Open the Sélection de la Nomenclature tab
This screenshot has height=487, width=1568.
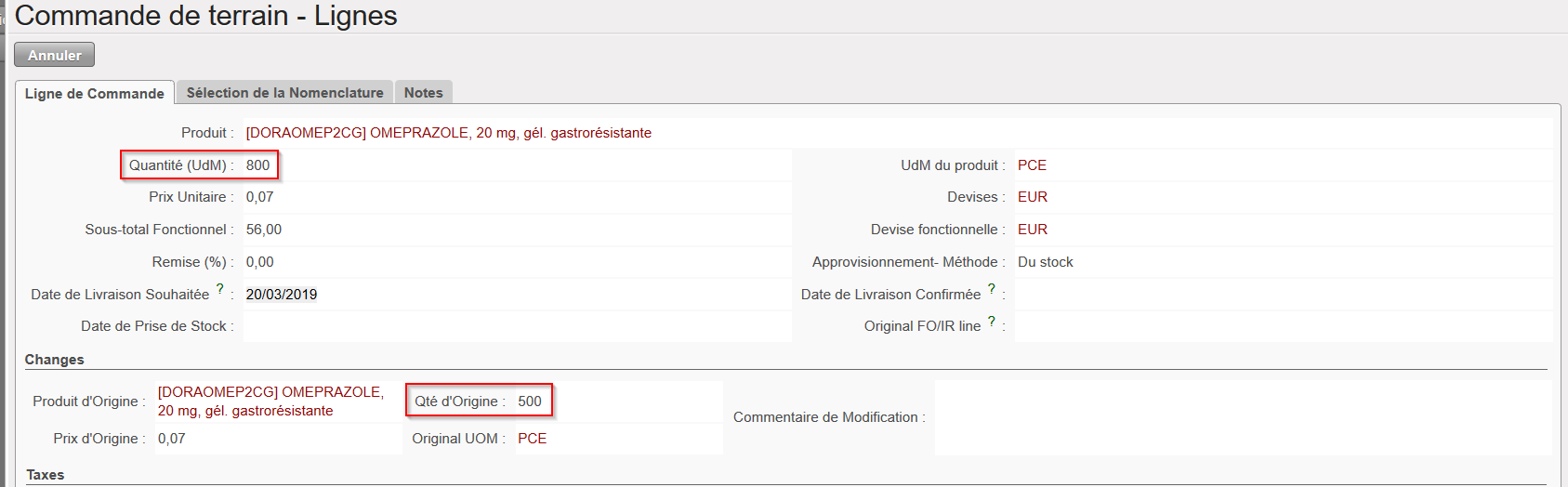tap(284, 93)
